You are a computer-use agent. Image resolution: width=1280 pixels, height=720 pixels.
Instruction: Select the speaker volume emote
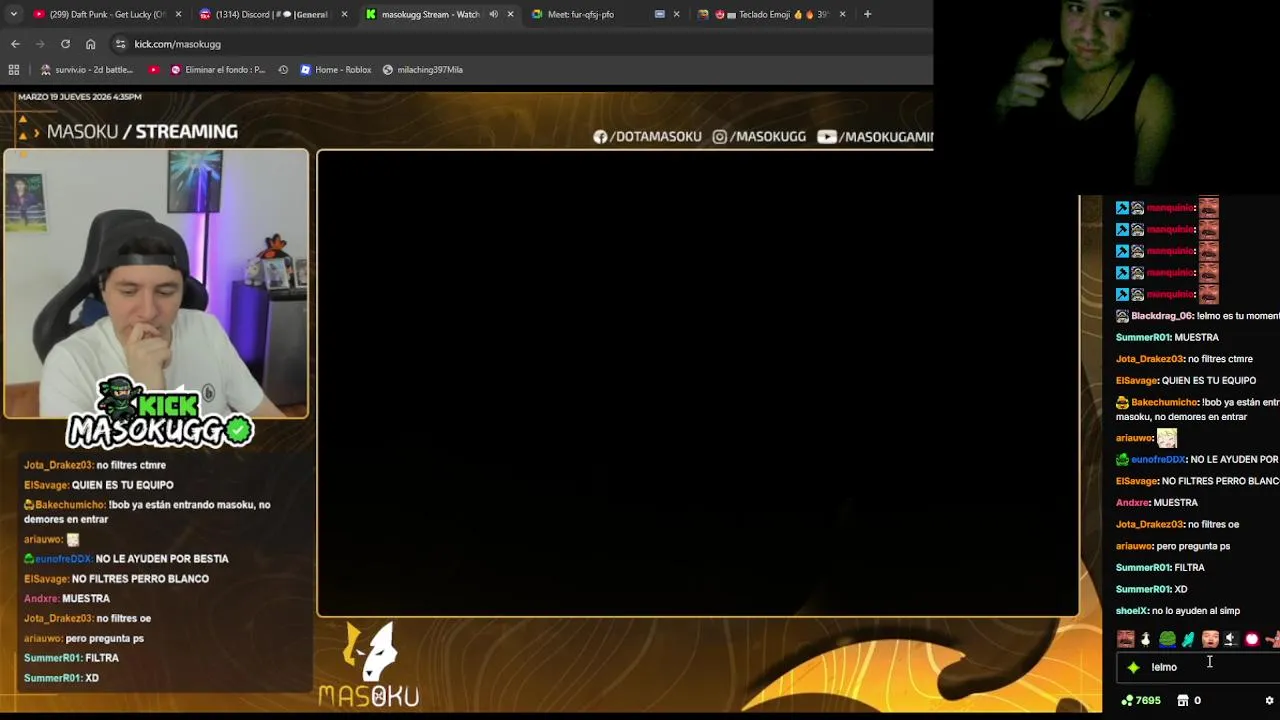click(x=1231, y=639)
